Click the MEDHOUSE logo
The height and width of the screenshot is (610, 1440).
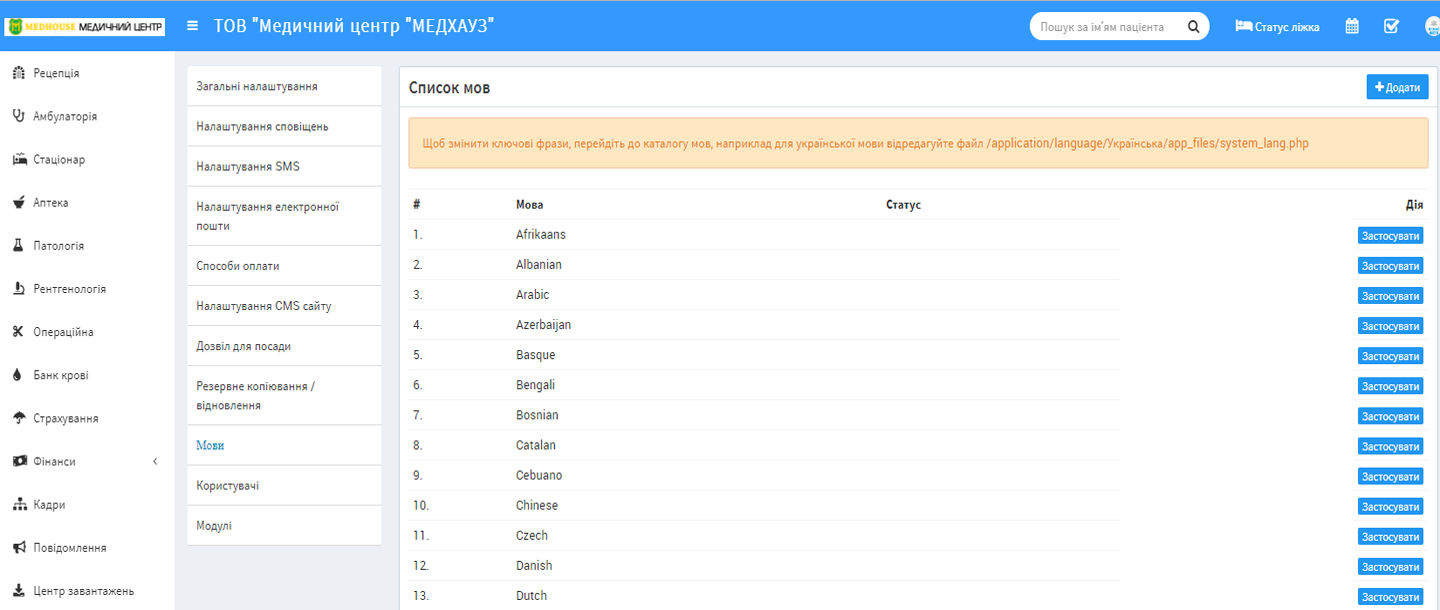[86, 27]
